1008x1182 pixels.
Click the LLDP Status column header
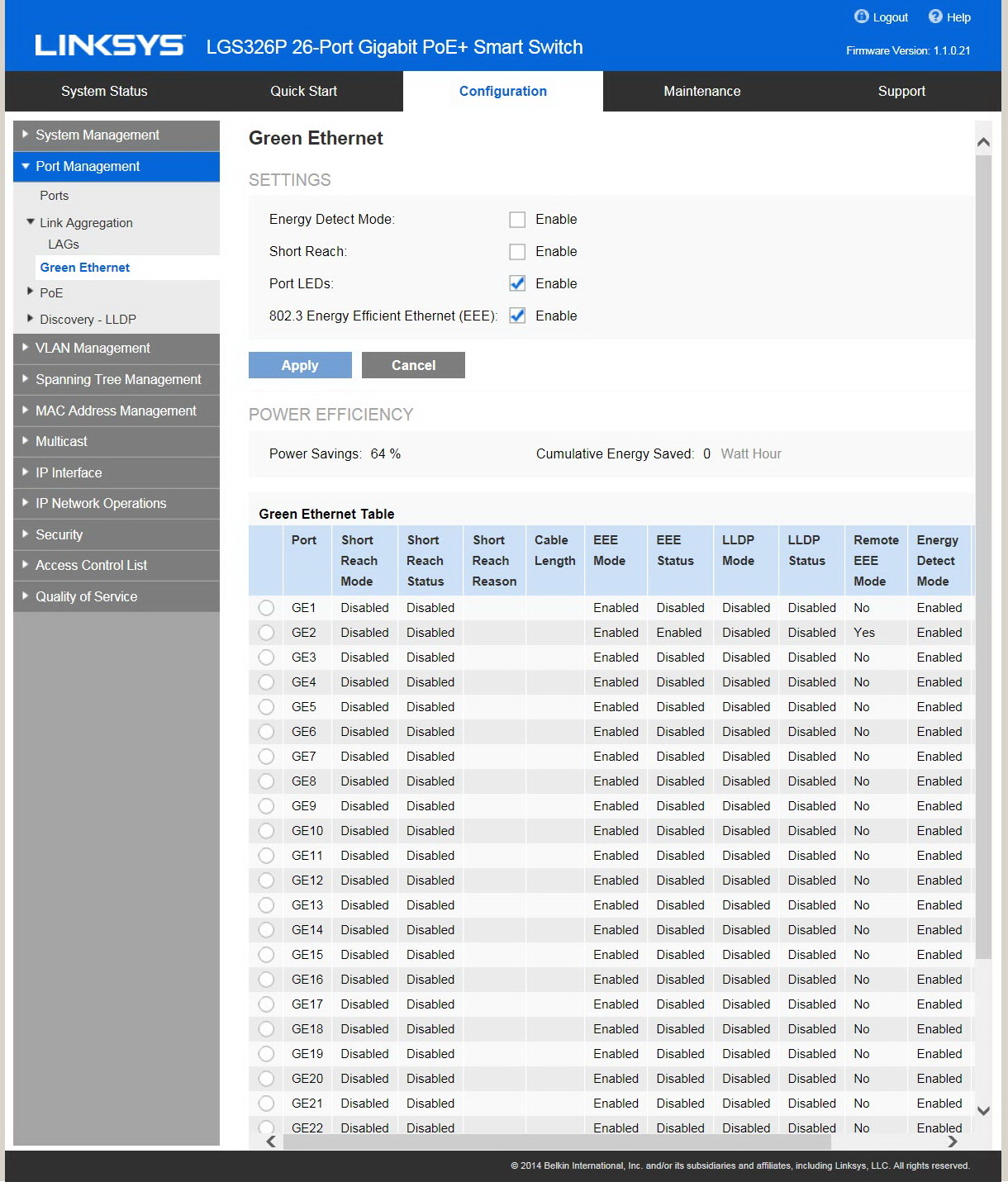811,561
